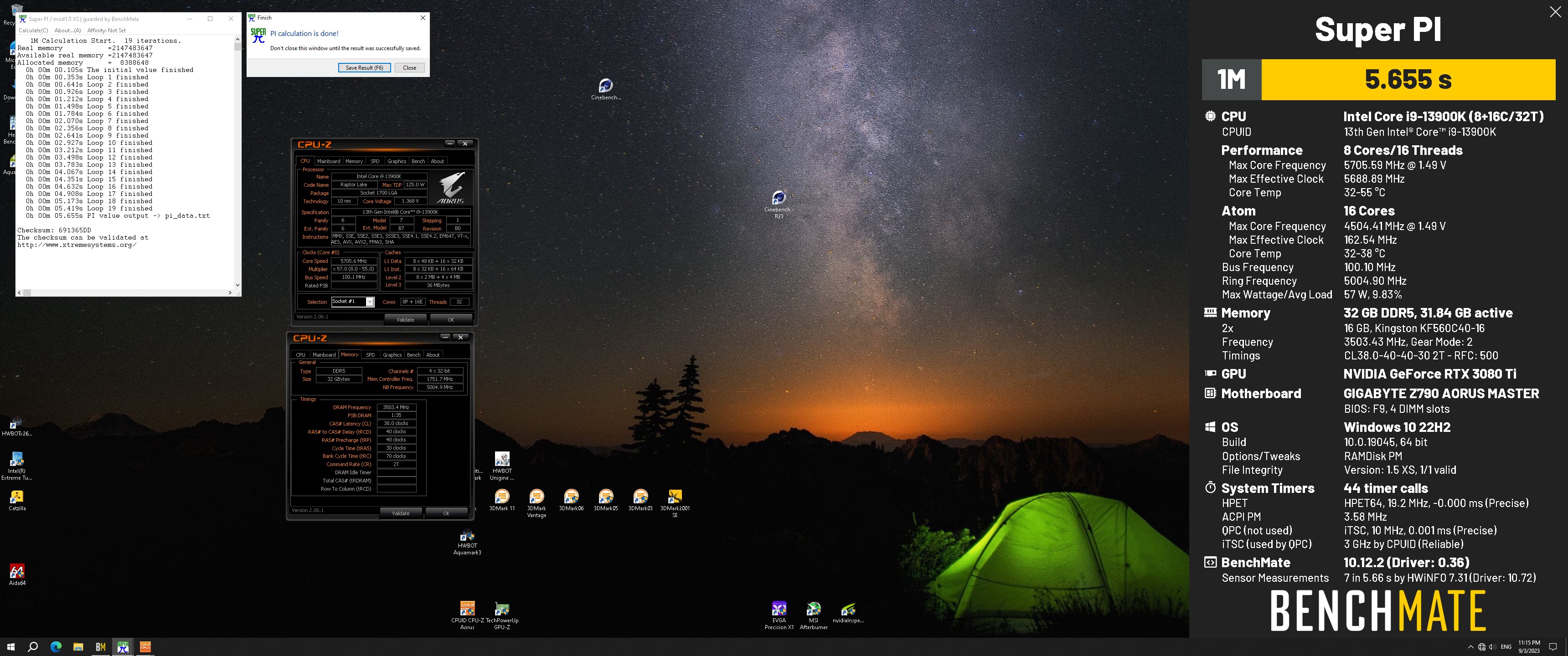Open the HWBOT Aquamark3 shortcut

point(468,542)
